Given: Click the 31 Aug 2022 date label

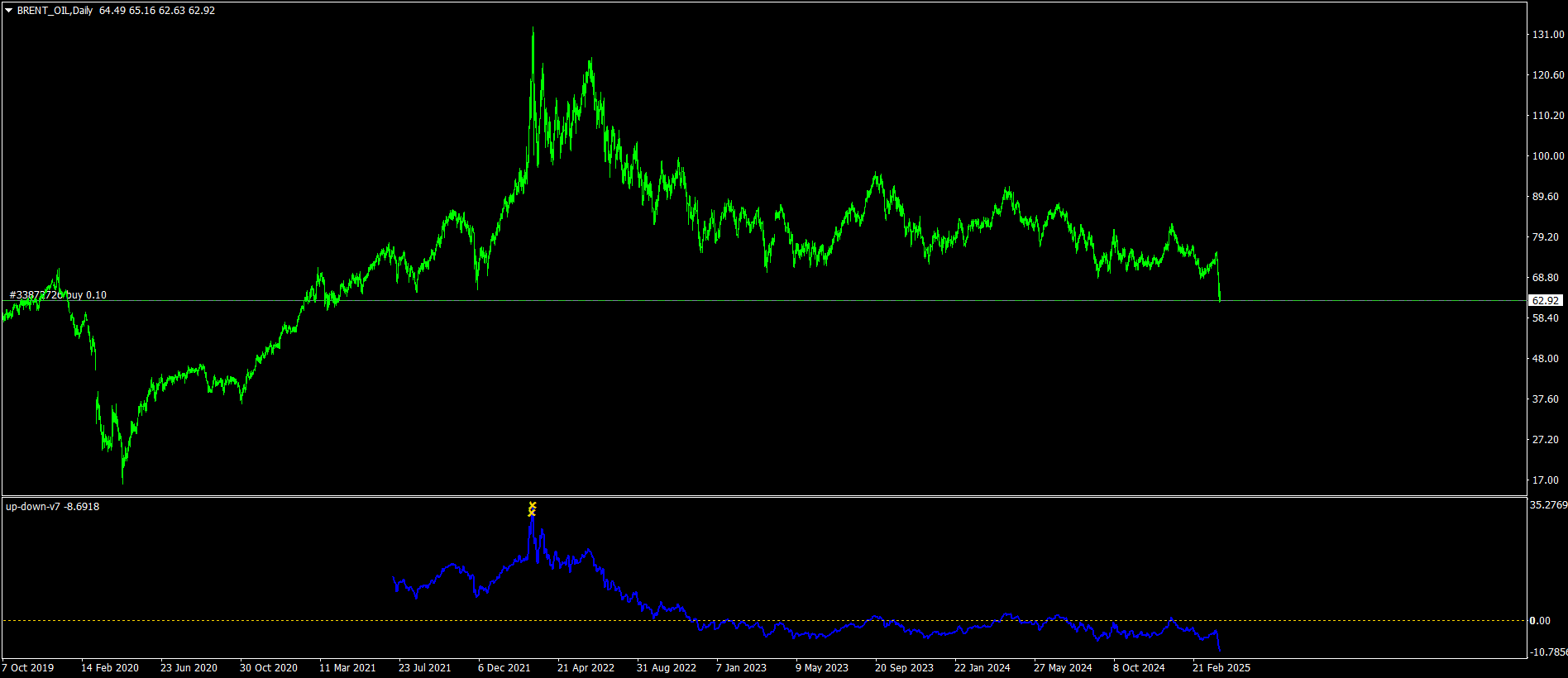Looking at the screenshot, I should tap(667, 668).
